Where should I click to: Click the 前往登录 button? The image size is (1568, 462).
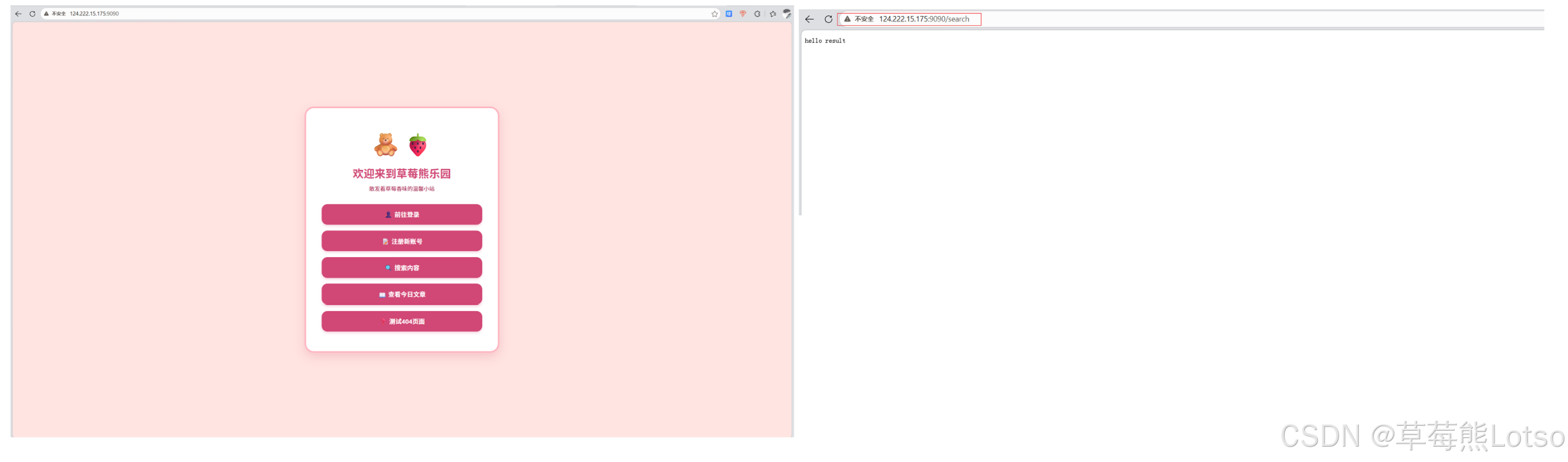click(x=401, y=215)
